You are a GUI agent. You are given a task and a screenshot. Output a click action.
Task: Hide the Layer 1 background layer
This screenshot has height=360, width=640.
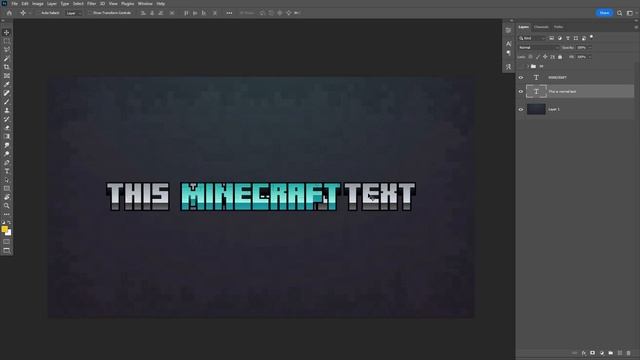coord(521,109)
